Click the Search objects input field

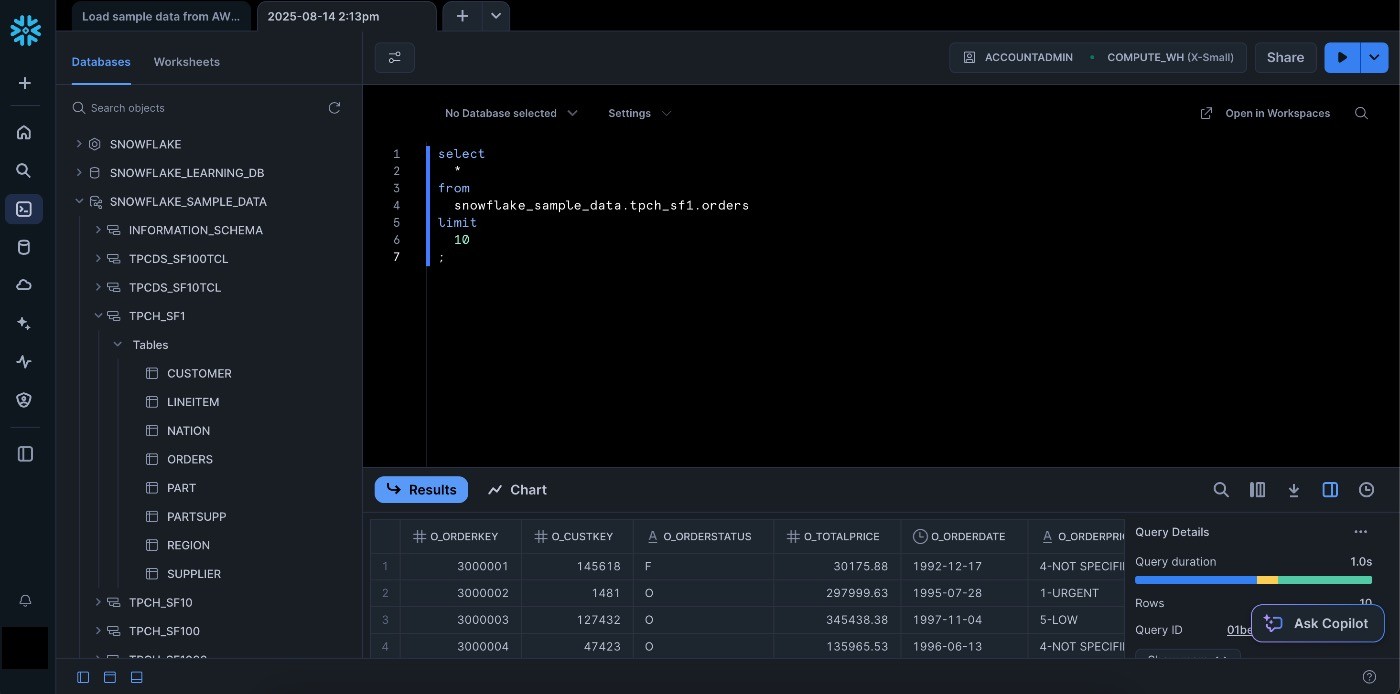pos(196,108)
